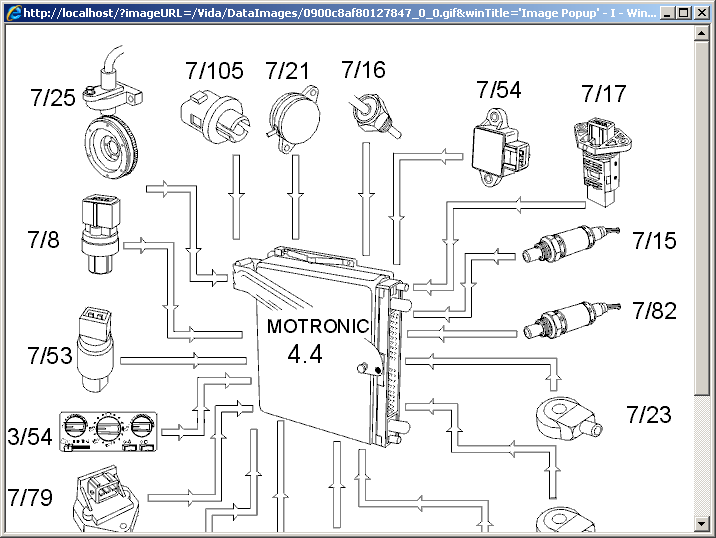The height and width of the screenshot is (538, 716).
Task: Click the label 7/17
Action: click(604, 94)
